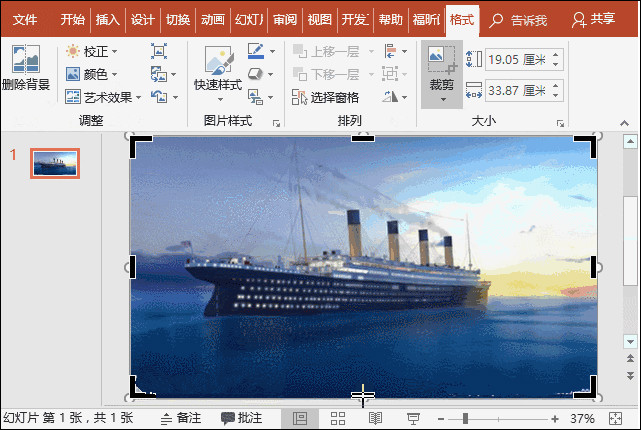Click the vertical scrollbar up arrow
The image size is (641, 430).
coord(630,141)
